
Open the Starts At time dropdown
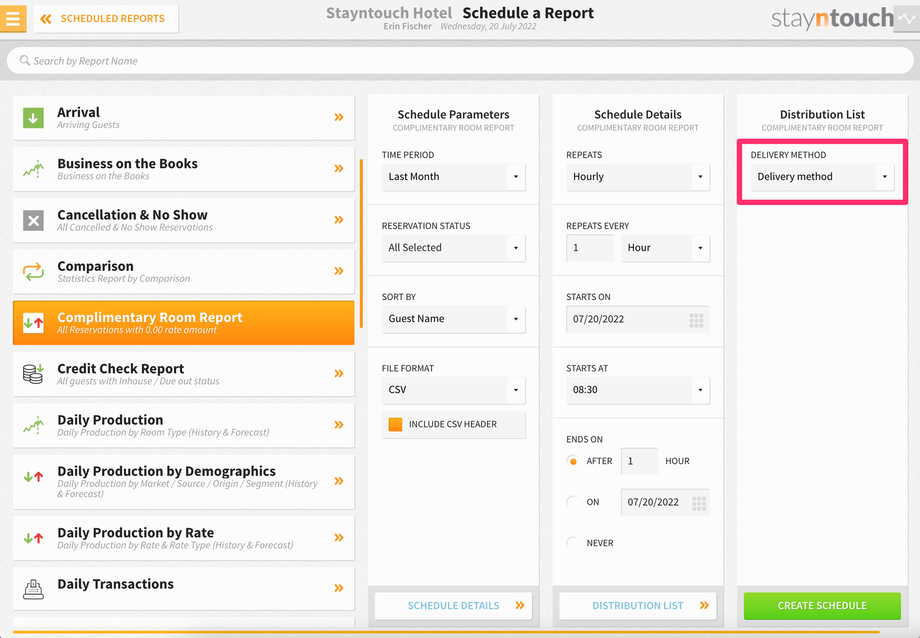click(638, 390)
